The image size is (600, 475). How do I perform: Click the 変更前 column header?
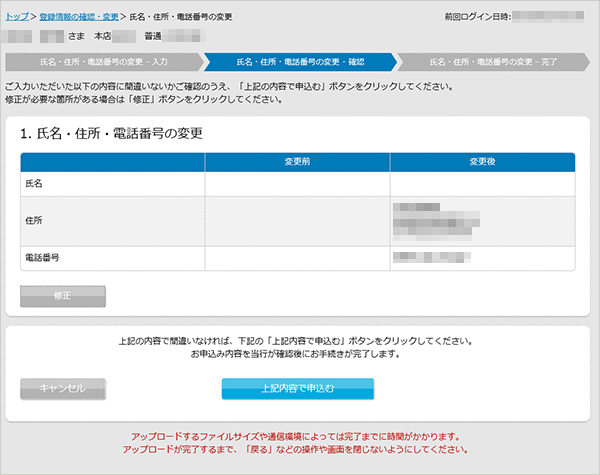[x=297, y=161]
